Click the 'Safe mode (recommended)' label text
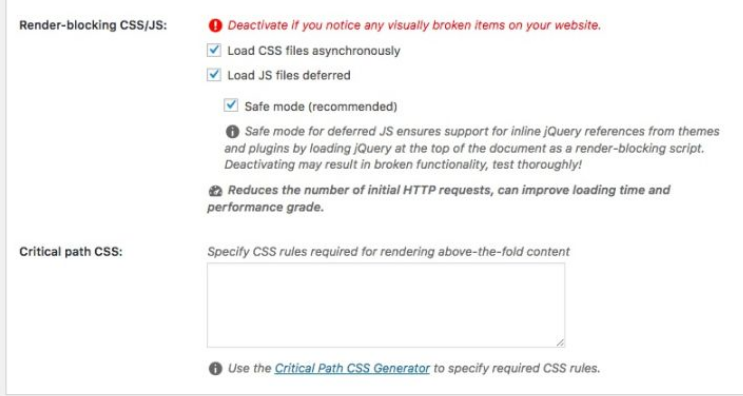Viewport: 743px width, 396px height. coord(321,107)
